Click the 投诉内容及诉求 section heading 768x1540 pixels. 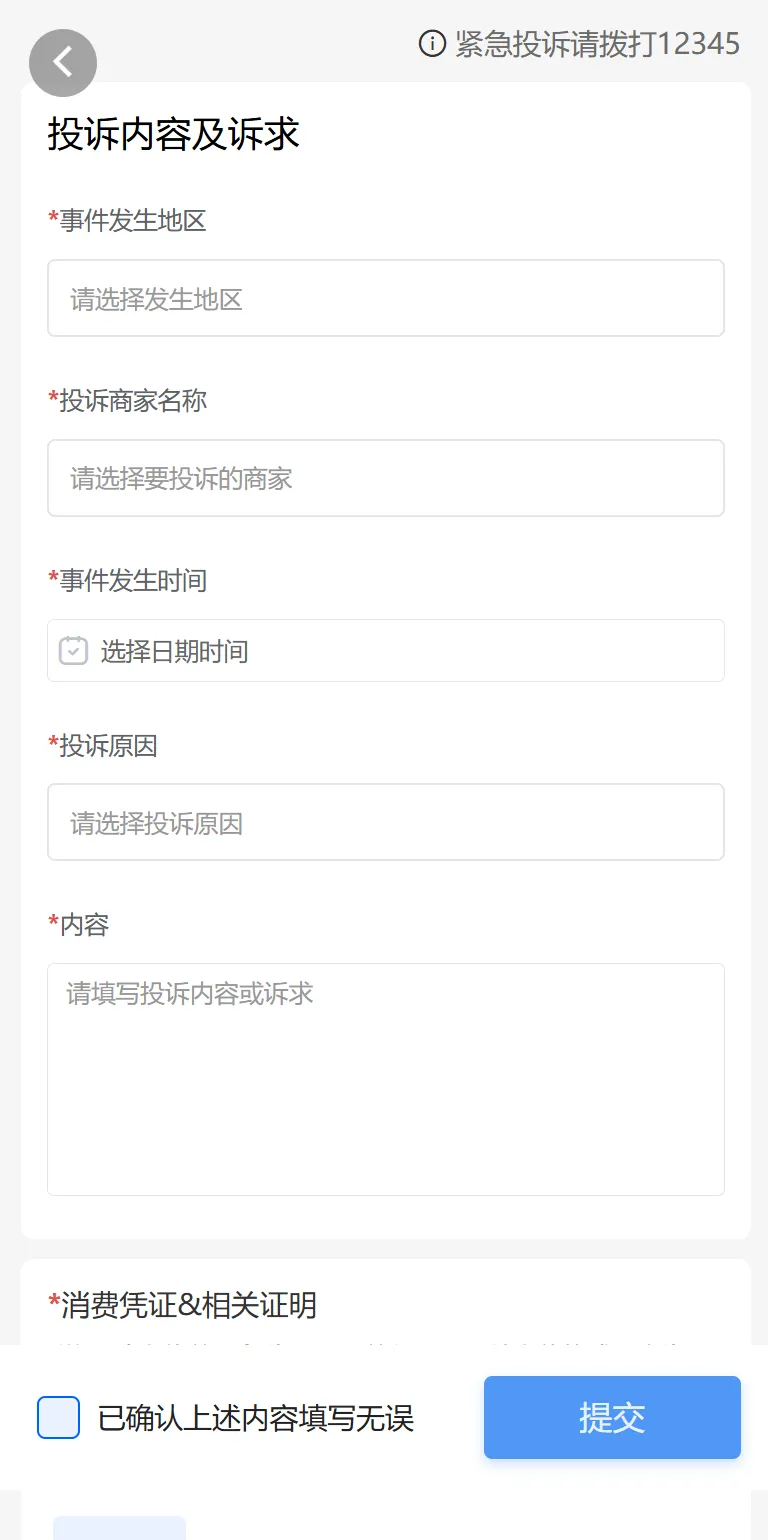click(174, 135)
